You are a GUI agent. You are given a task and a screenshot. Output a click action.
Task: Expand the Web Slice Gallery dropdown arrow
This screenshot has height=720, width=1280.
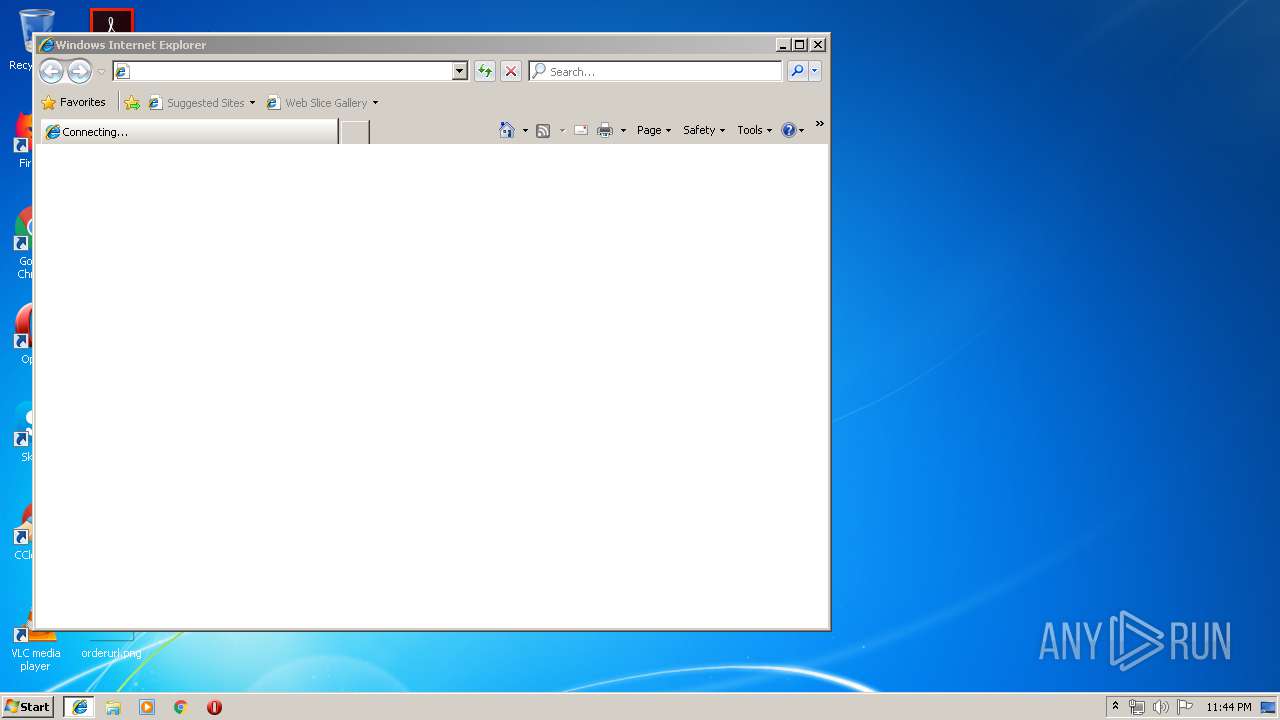point(375,102)
